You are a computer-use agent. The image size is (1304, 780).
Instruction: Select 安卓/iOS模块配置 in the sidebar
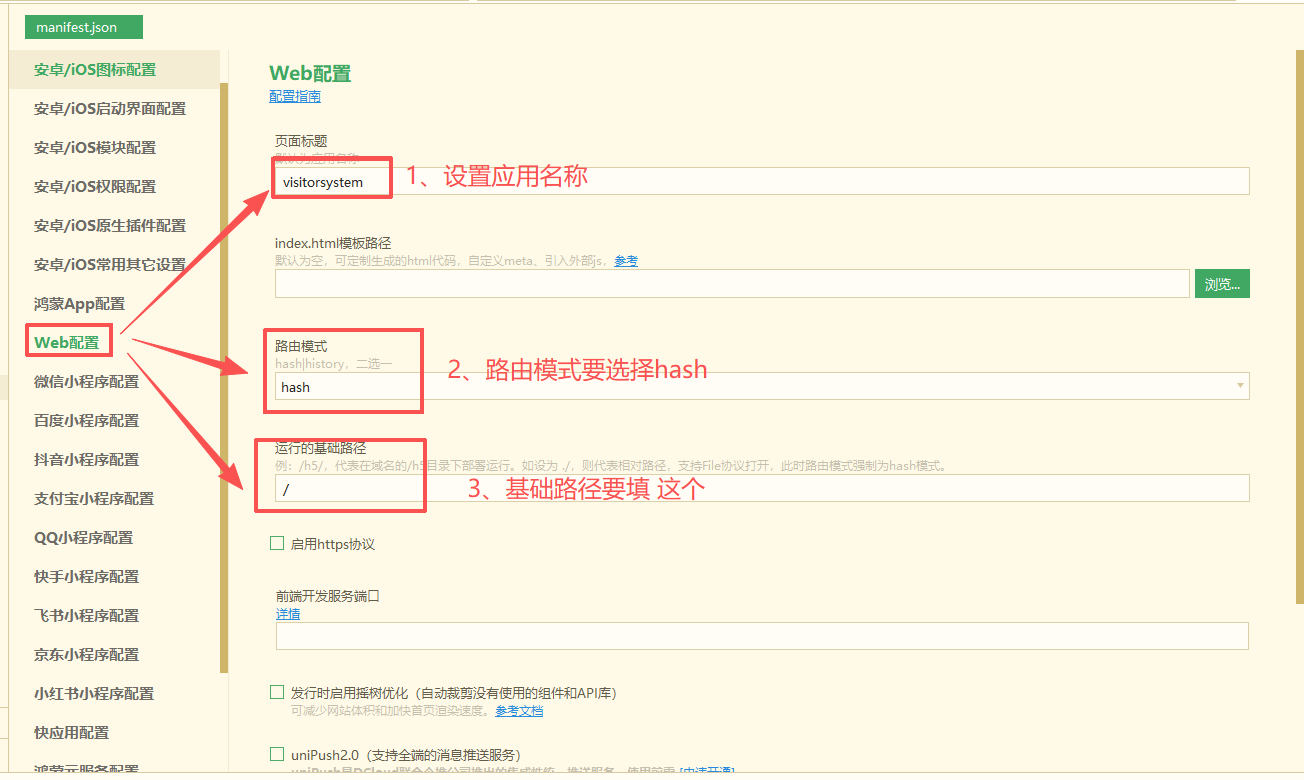click(95, 147)
